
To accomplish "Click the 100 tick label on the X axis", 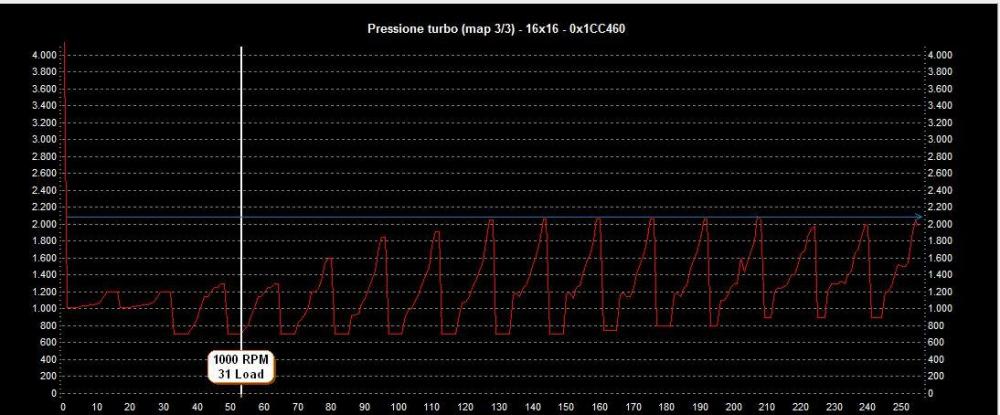I will pos(400,407).
